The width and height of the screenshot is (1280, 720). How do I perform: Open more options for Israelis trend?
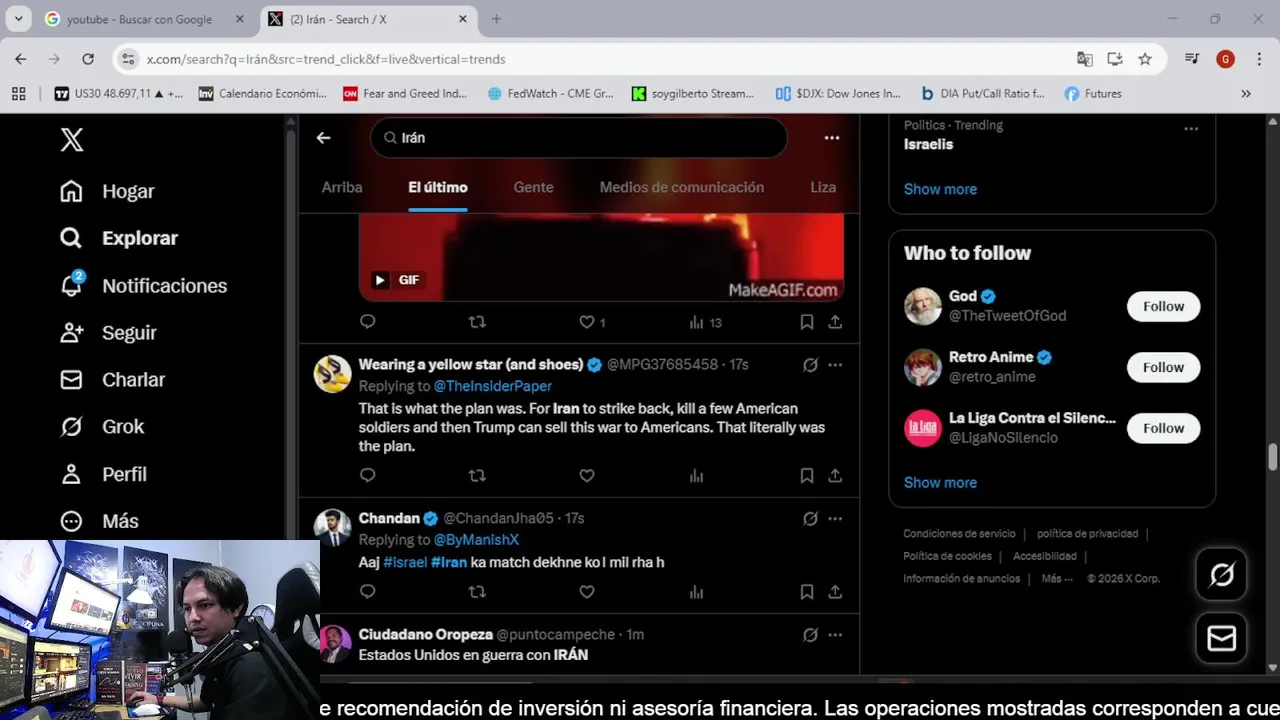point(1191,129)
